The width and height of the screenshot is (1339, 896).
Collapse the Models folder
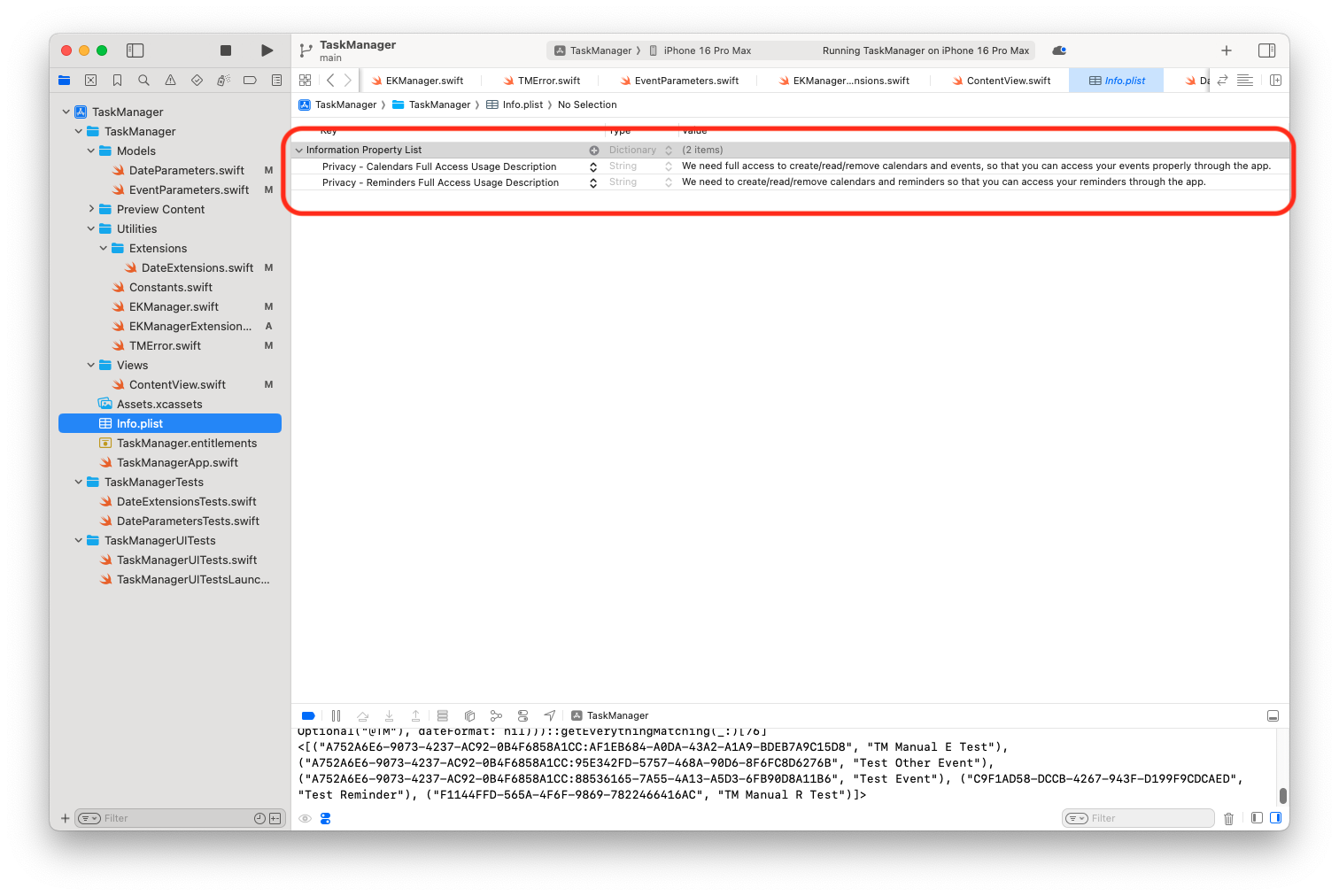91,151
